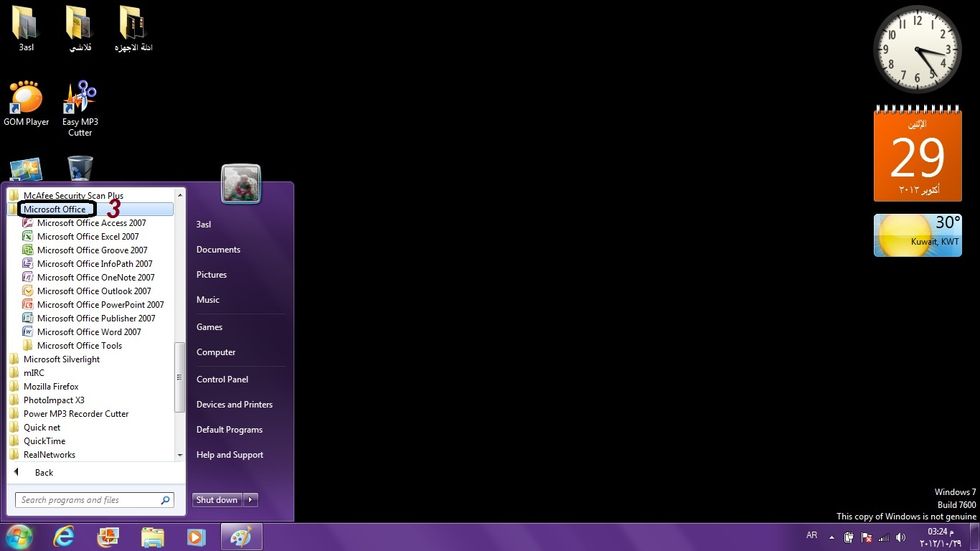The image size is (980, 551).
Task: Open Easy MP3 Cutter desktop icon
Action: pyautogui.click(x=80, y=104)
